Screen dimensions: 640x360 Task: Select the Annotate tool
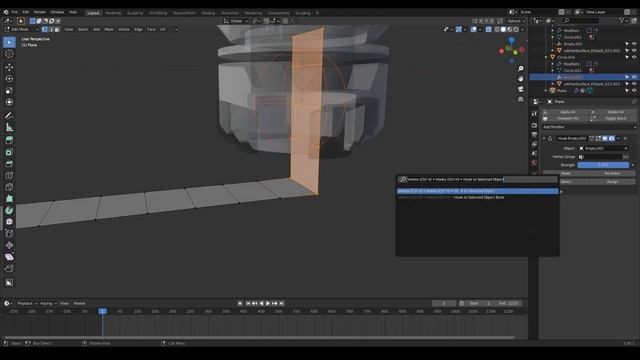coord(9,116)
